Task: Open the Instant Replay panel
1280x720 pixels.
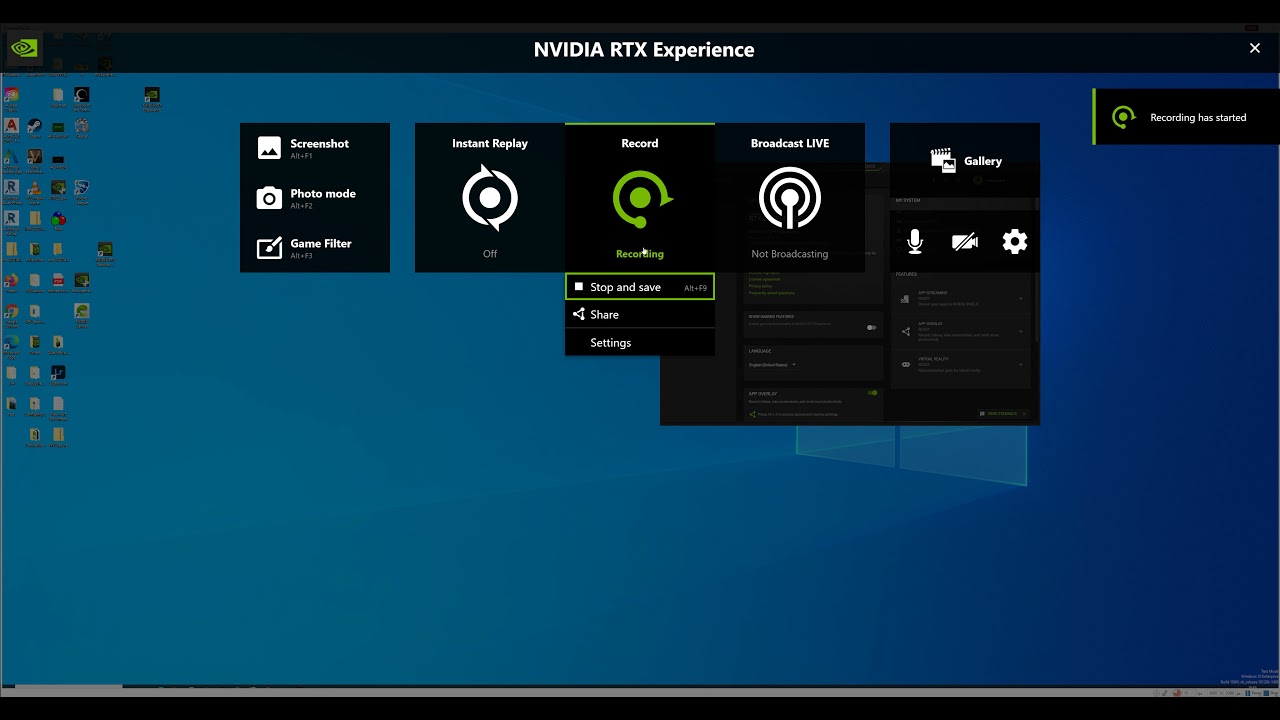Action: coord(490,198)
